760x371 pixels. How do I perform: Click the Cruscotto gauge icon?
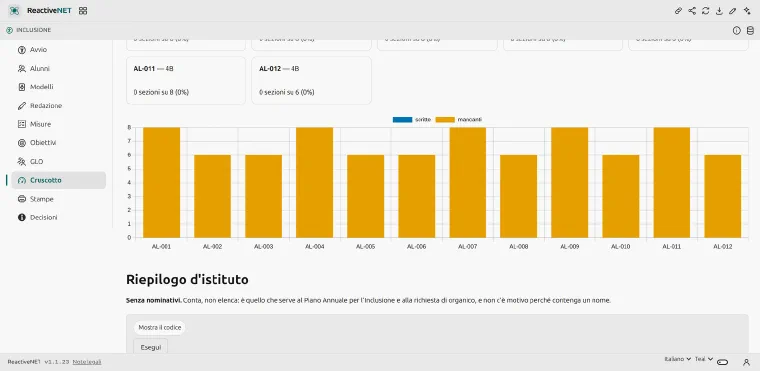(21, 180)
